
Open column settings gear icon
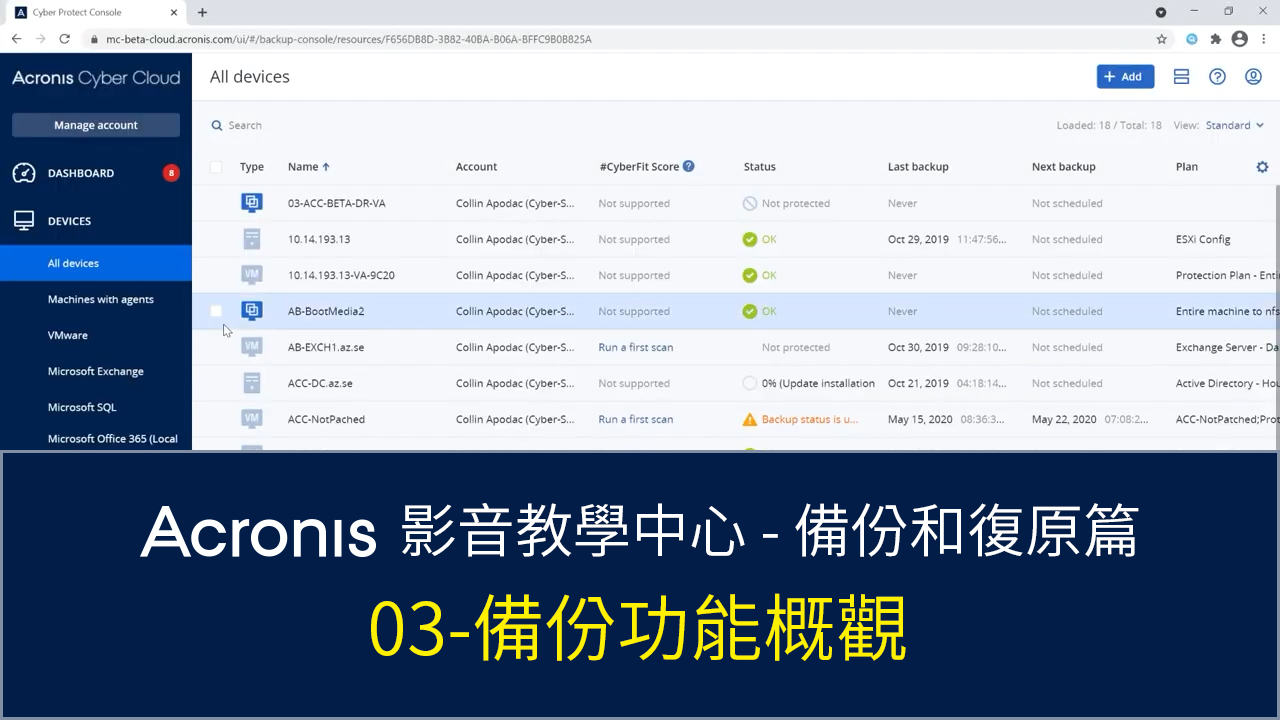point(1262,167)
